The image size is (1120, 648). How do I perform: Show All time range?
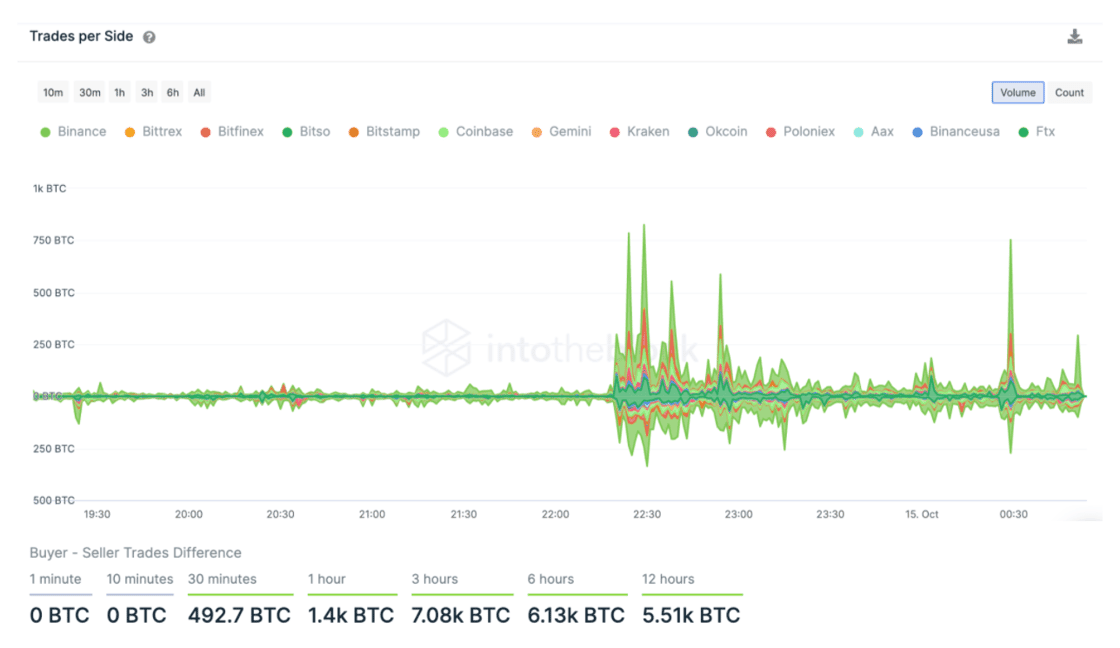(x=199, y=92)
